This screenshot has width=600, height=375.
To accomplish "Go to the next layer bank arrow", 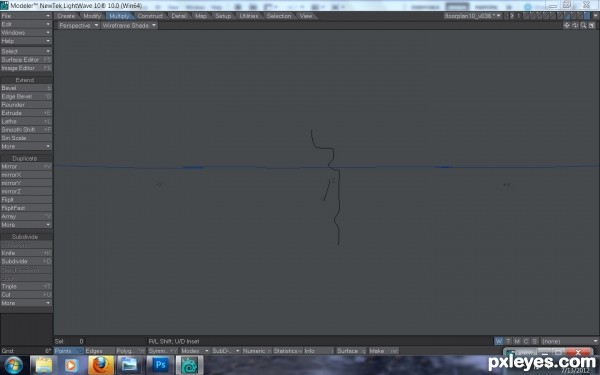I will (x=512, y=16).
